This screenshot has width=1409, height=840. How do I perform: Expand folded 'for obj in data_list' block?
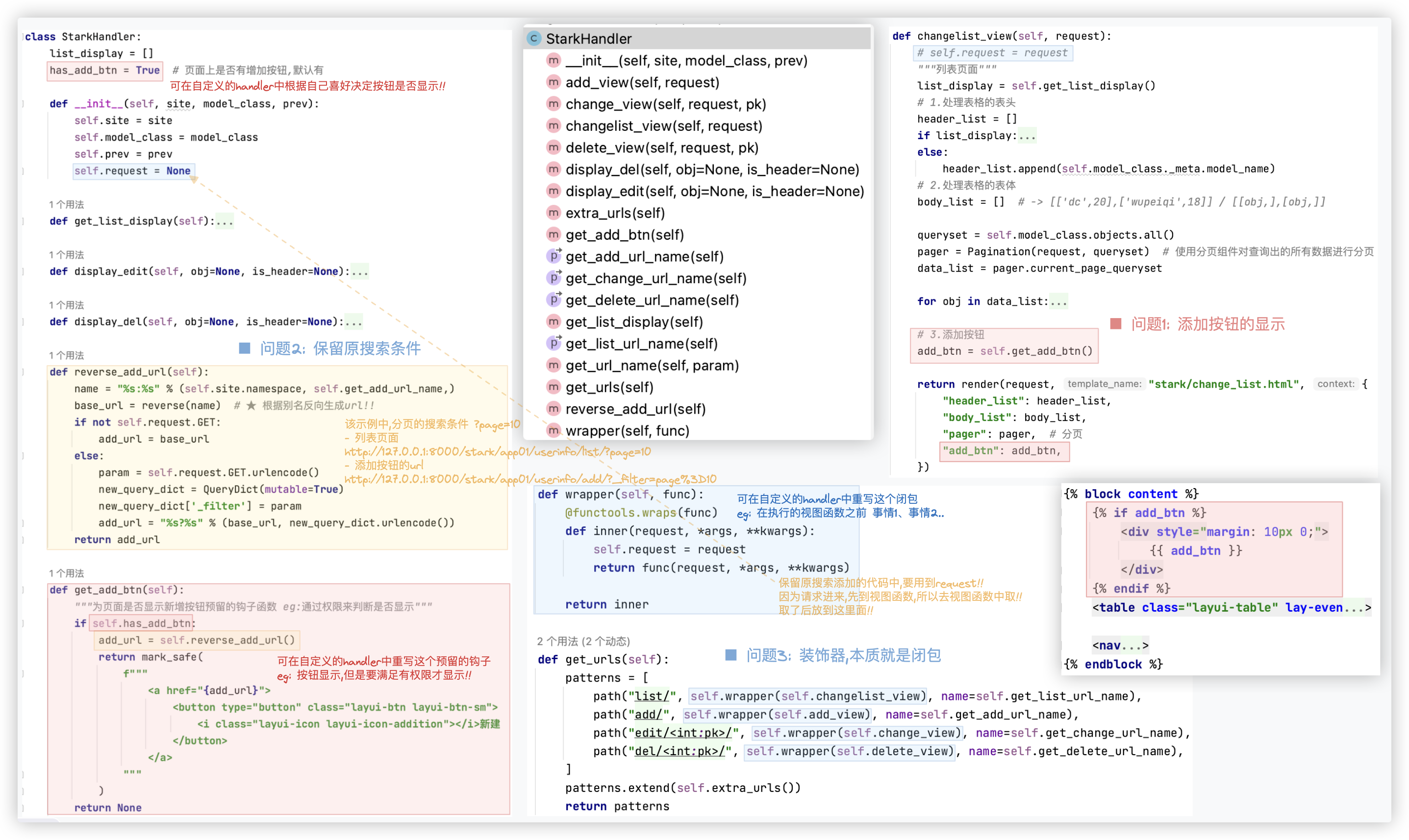[1058, 302]
